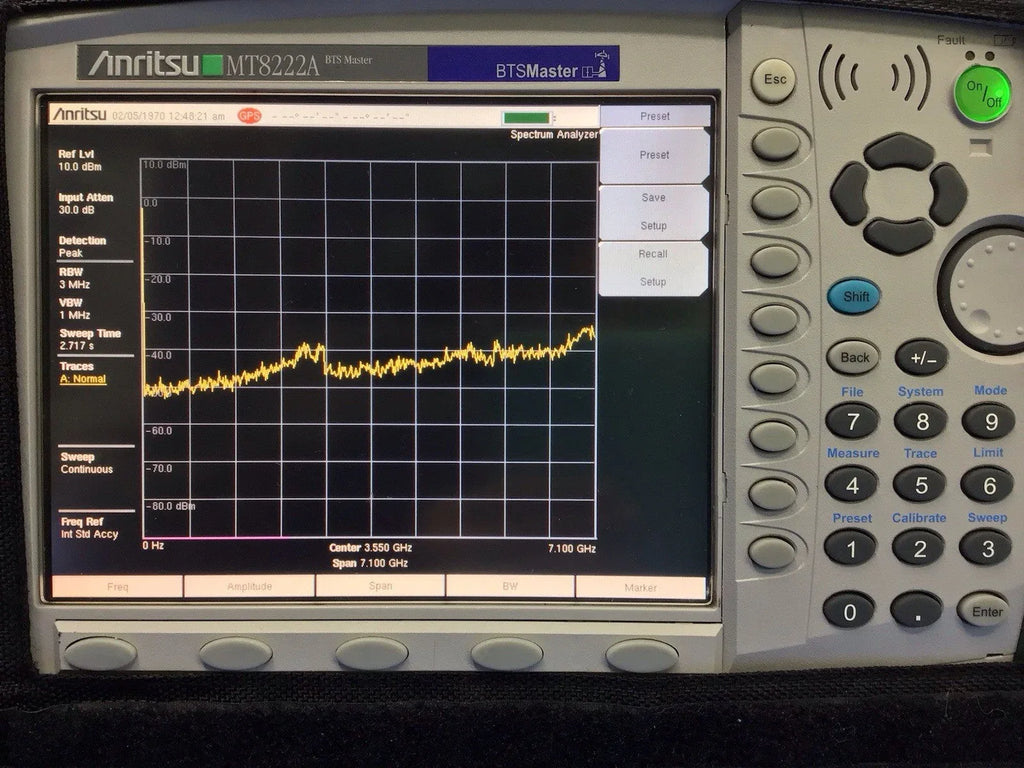Click the date and time display
Viewport: 1024px width, 768px height.
[168, 116]
